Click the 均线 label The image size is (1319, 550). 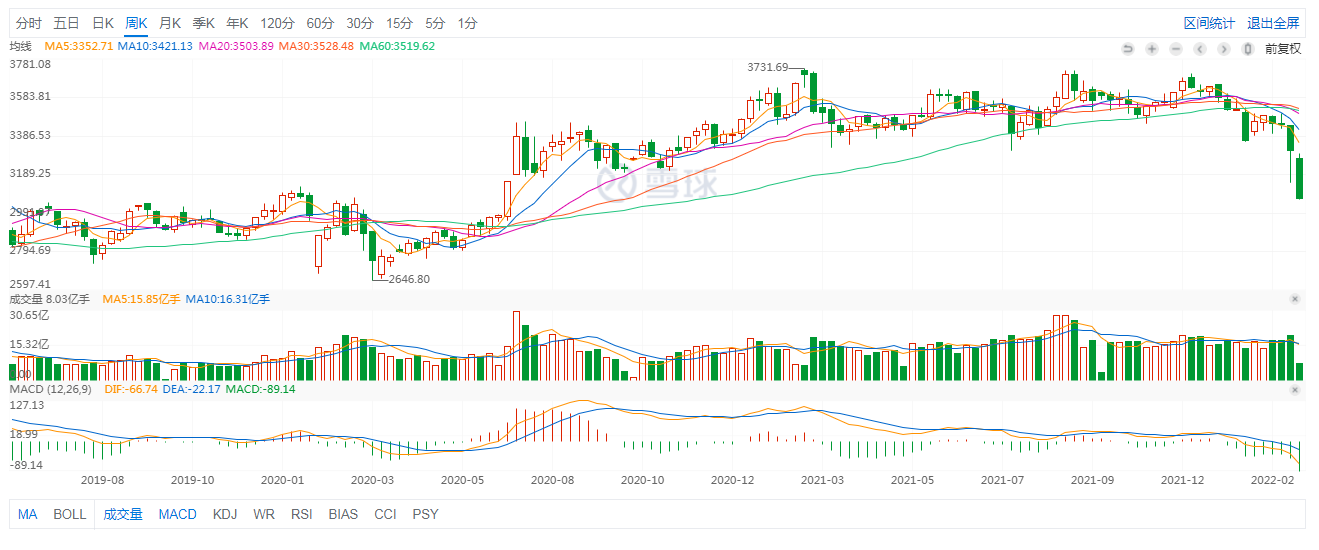21,46
